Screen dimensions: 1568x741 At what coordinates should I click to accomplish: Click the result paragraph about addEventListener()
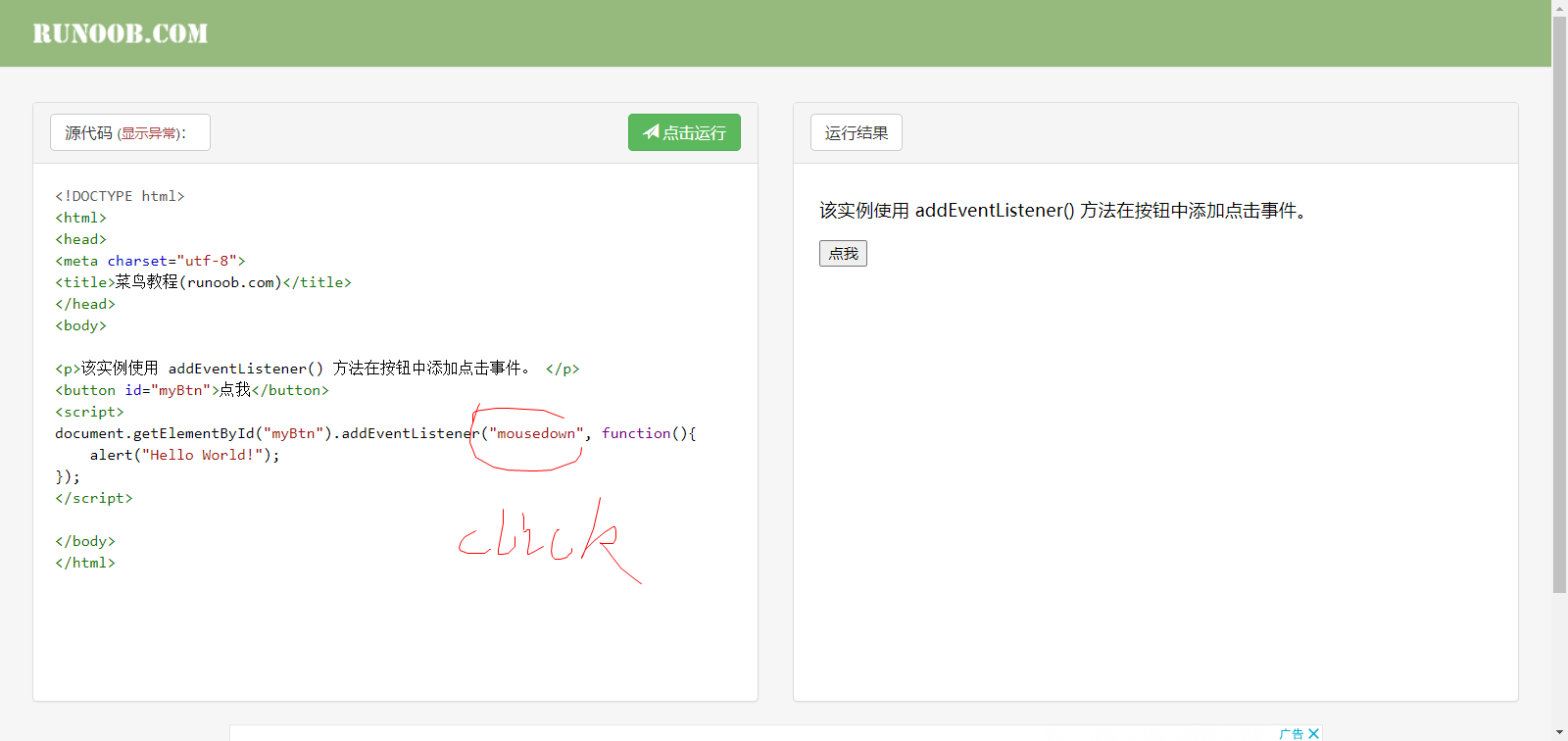(1063, 211)
